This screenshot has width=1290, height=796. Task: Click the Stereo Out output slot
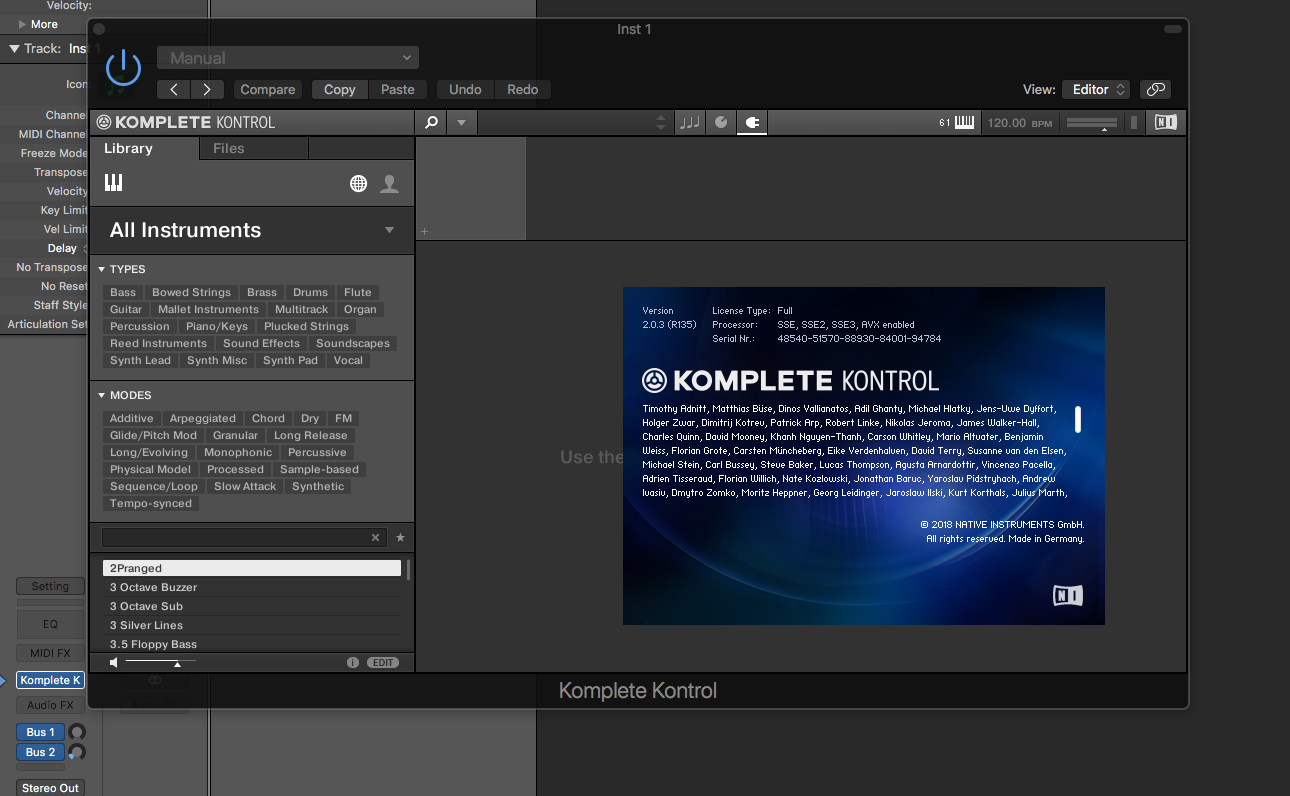click(x=50, y=788)
